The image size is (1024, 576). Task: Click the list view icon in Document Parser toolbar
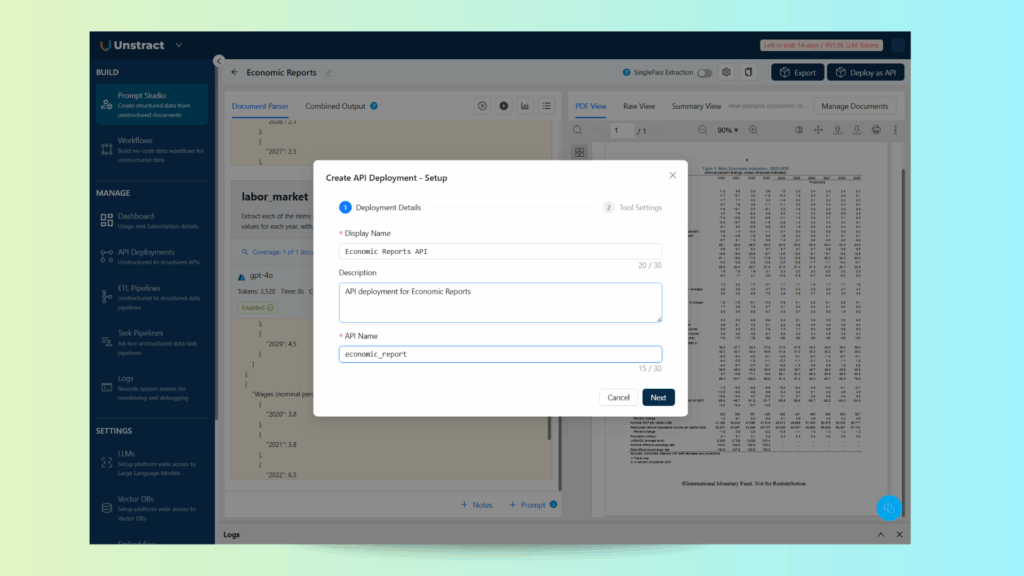click(547, 106)
